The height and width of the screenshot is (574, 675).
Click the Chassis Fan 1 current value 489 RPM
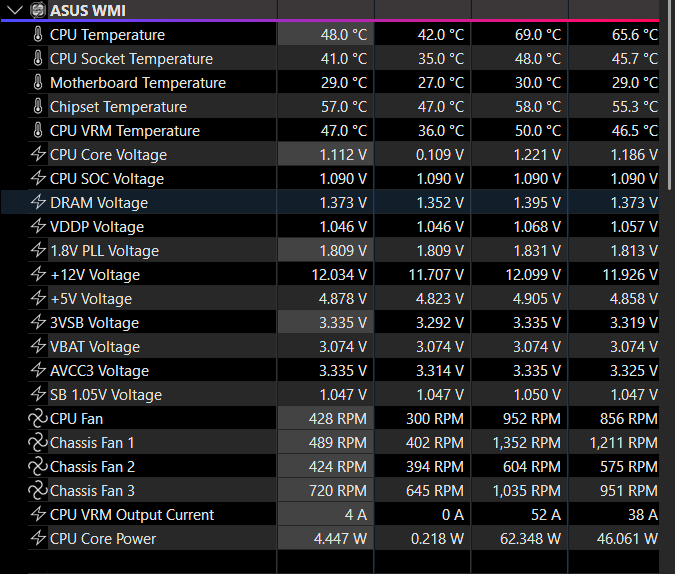click(338, 443)
